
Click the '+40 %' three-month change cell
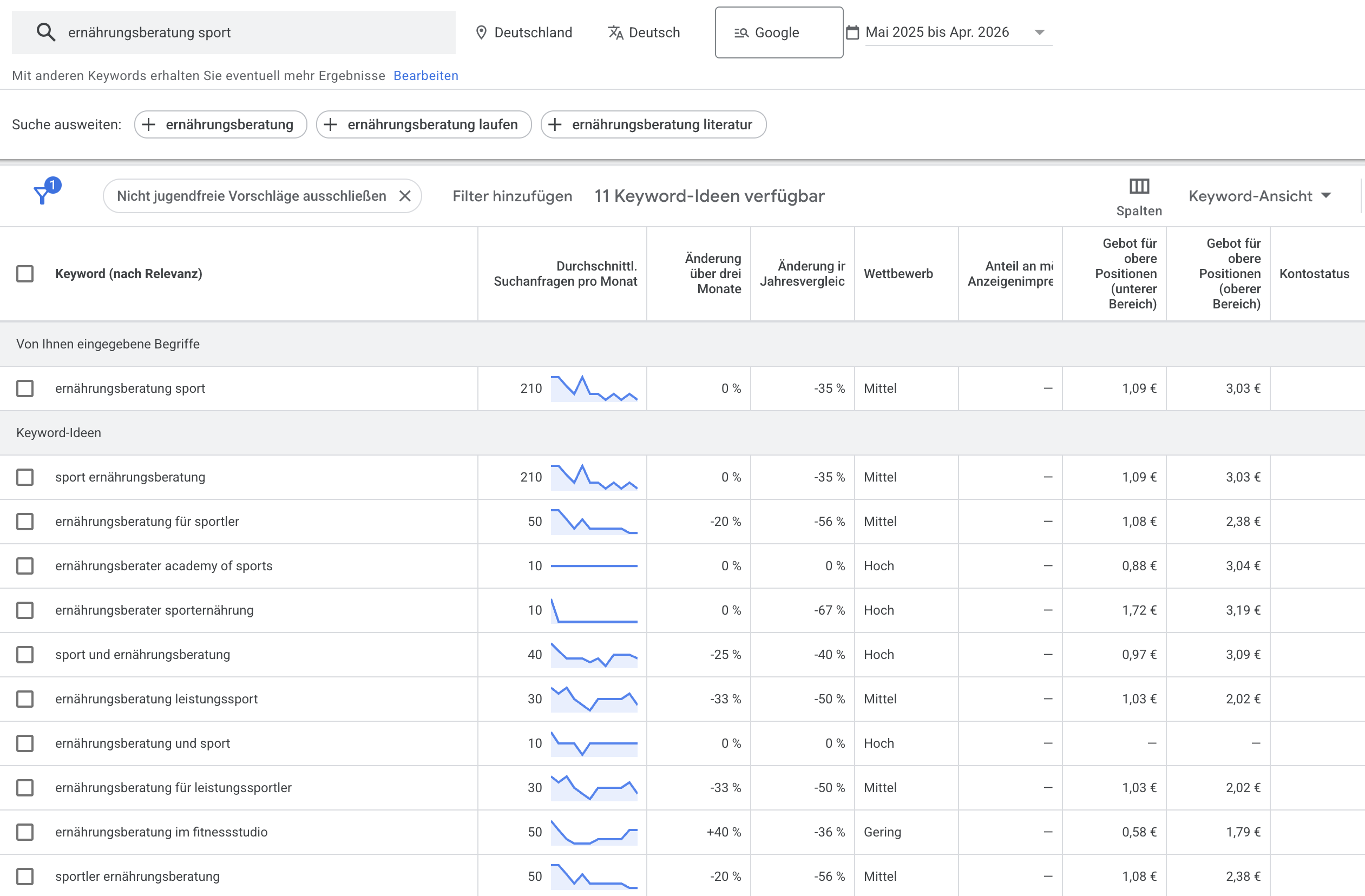click(724, 832)
